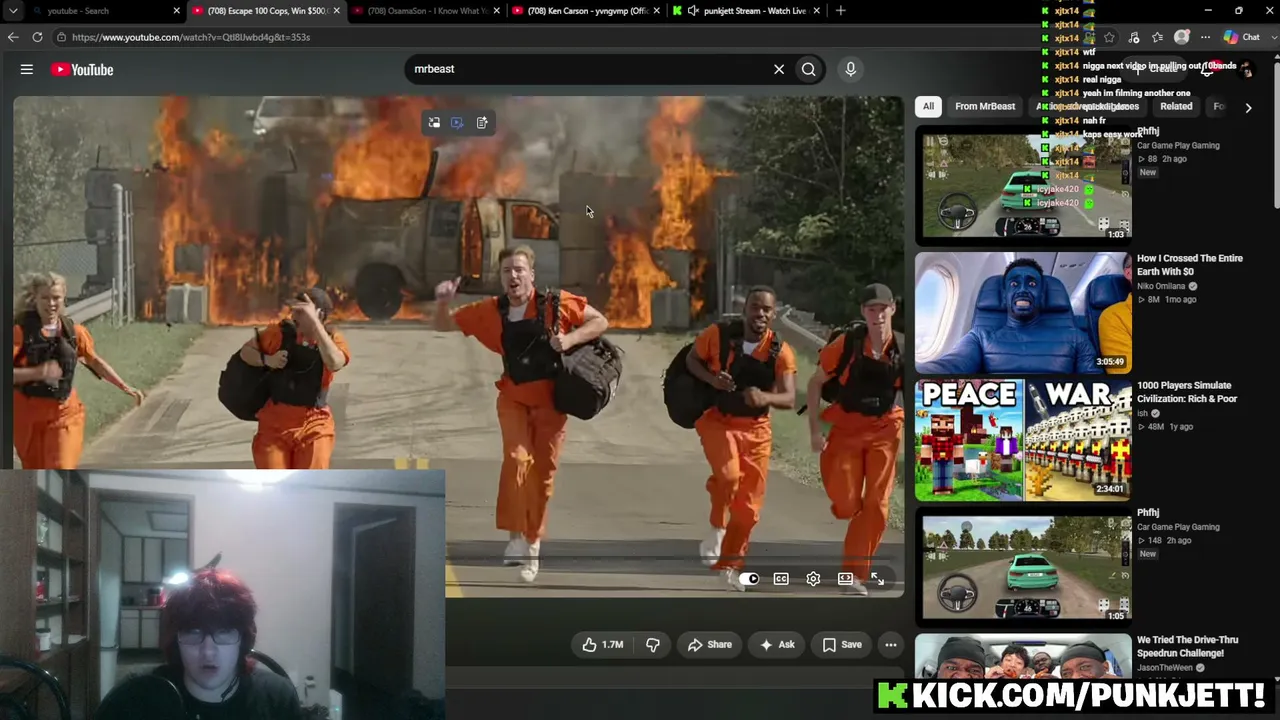1280x720 pixels.
Task: Open the first Phfhj car game thumbnail
Action: [1023, 185]
